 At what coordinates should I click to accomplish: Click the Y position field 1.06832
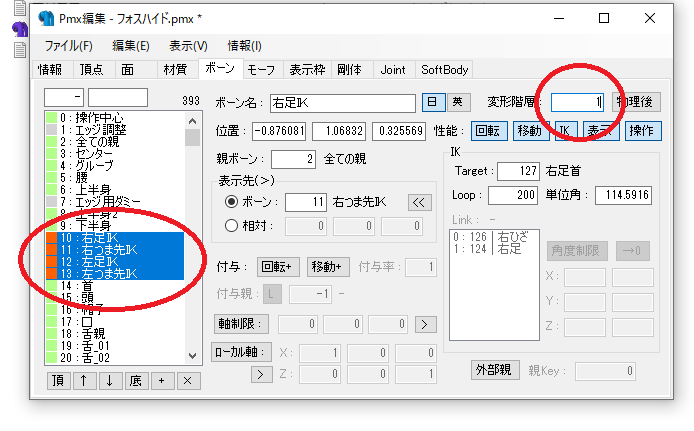tap(339, 131)
